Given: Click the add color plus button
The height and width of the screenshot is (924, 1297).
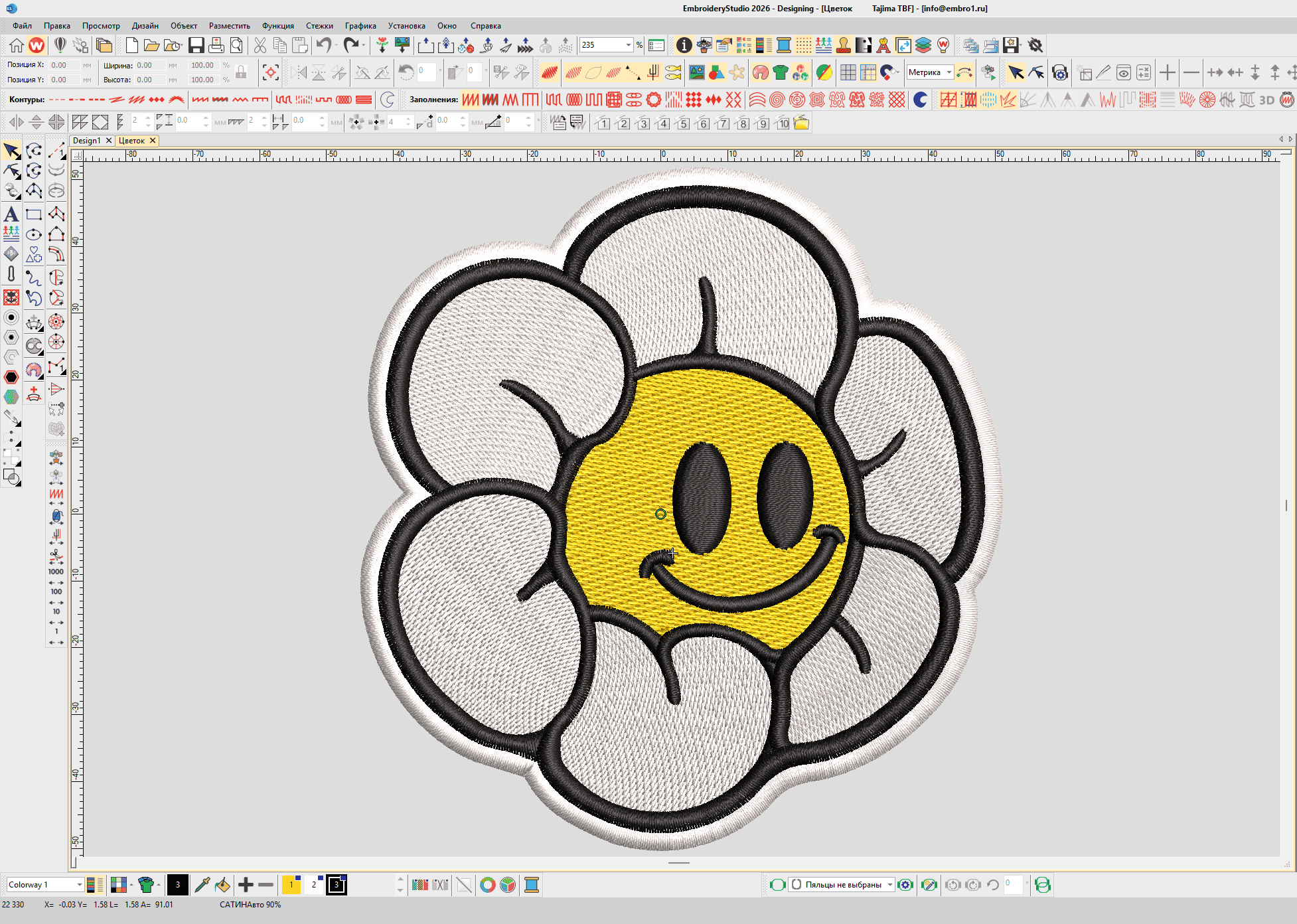Looking at the screenshot, I should point(246,885).
